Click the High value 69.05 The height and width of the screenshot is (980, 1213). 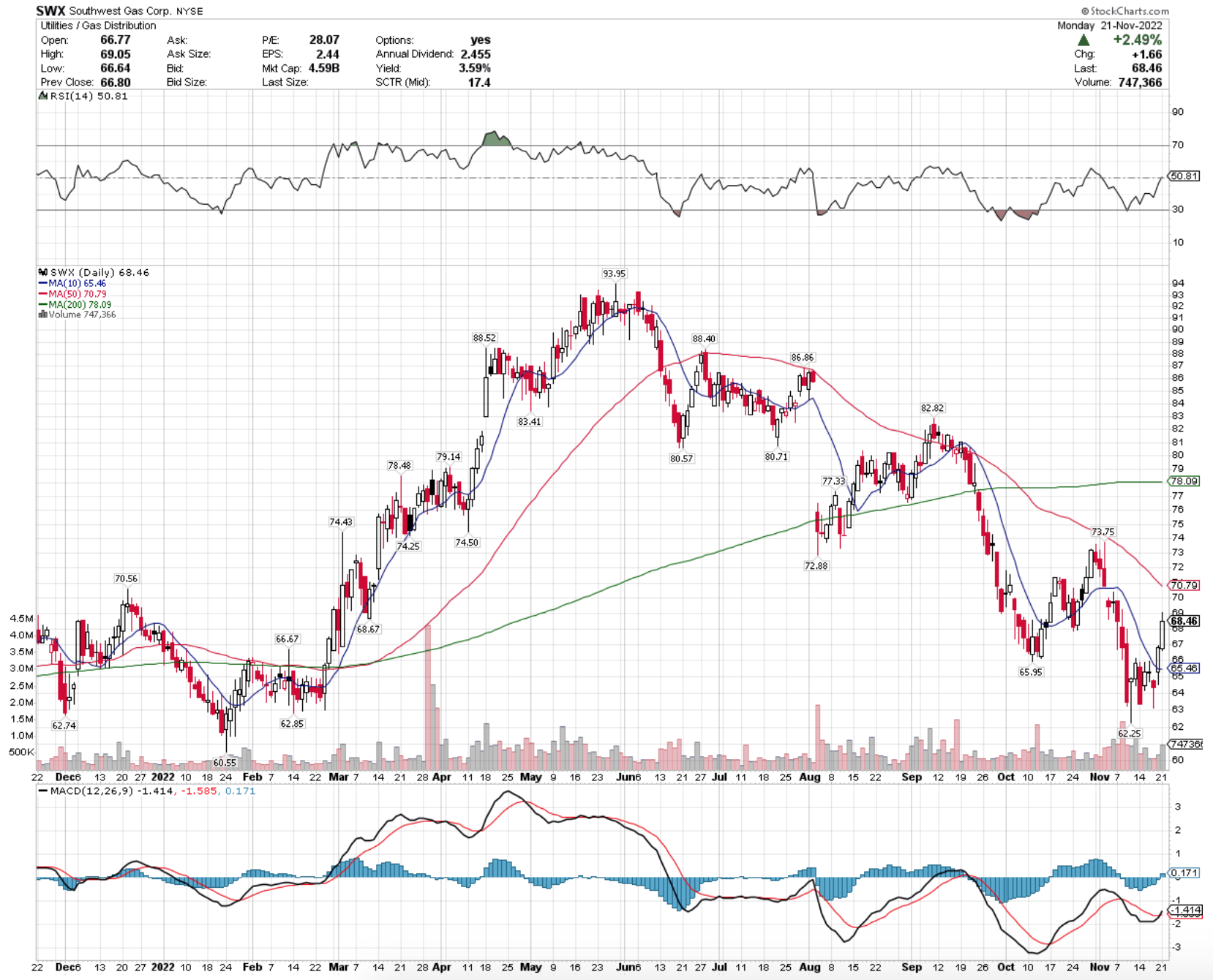pyautogui.click(x=115, y=54)
